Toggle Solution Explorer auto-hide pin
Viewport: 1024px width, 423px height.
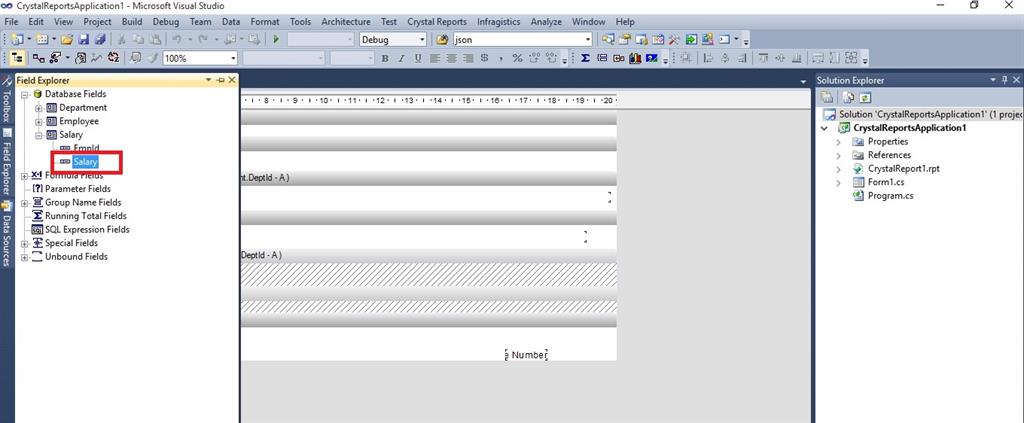tap(1004, 80)
